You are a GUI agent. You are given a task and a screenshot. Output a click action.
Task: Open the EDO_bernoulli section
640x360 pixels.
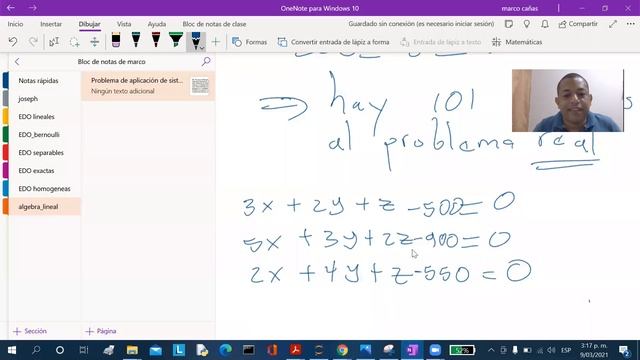[x=44, y=135]
